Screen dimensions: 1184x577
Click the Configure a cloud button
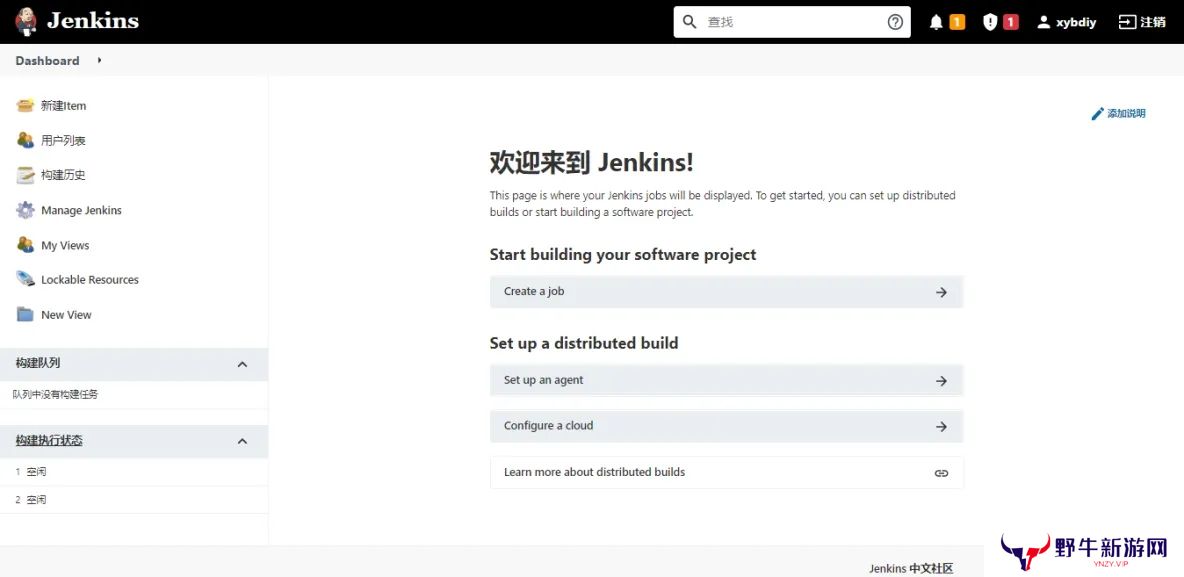tap(726, 426)
